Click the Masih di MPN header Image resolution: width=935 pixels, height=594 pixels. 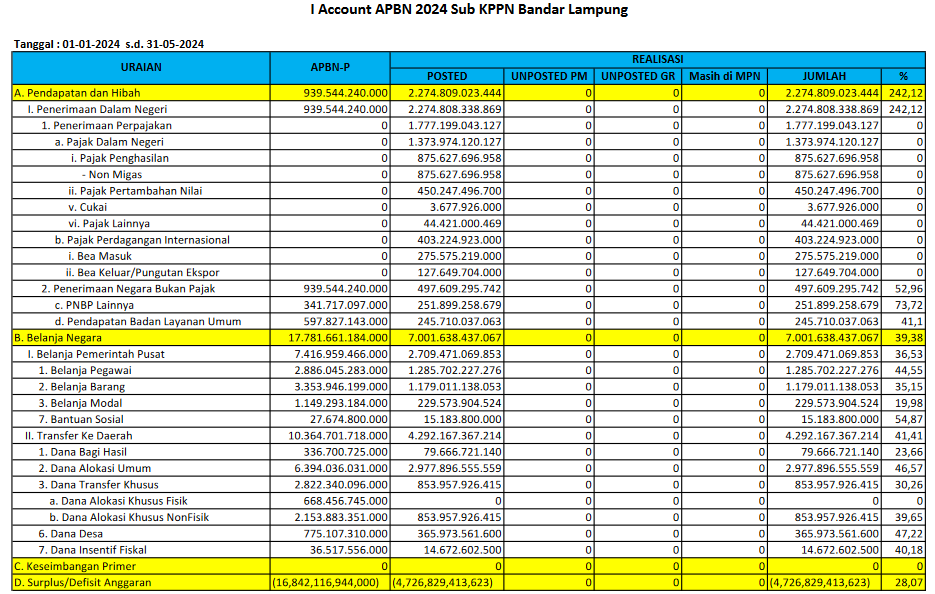pyautogui.click(x=726, y=76)
